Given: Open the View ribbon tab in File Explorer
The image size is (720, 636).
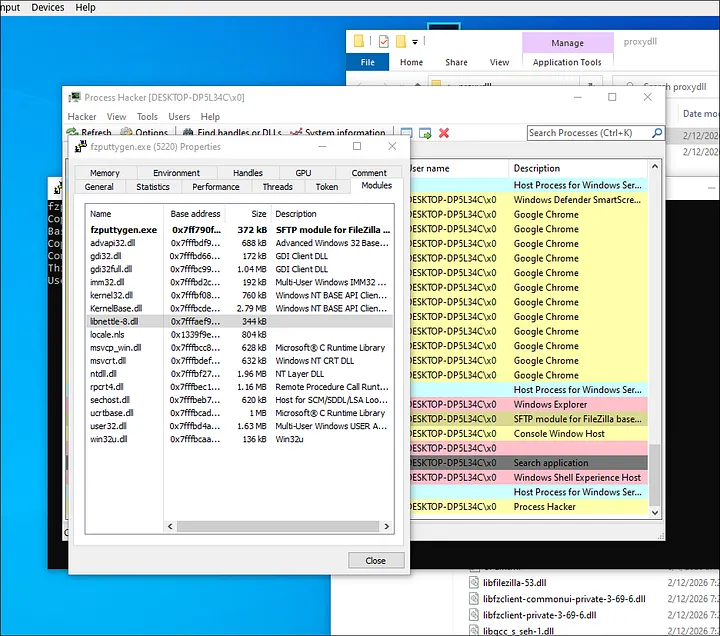Looking at the screenshot, I should click(499, 62).
